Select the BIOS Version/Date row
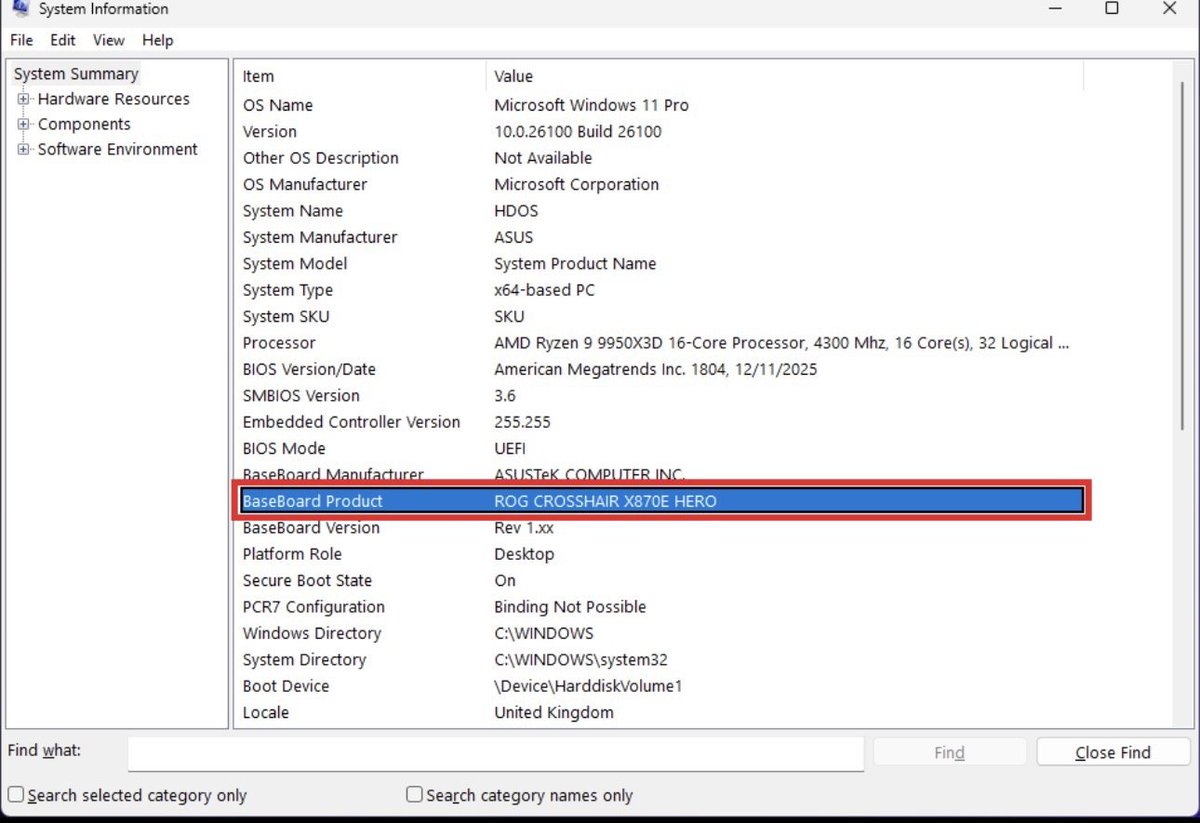 tap(662, 369)
